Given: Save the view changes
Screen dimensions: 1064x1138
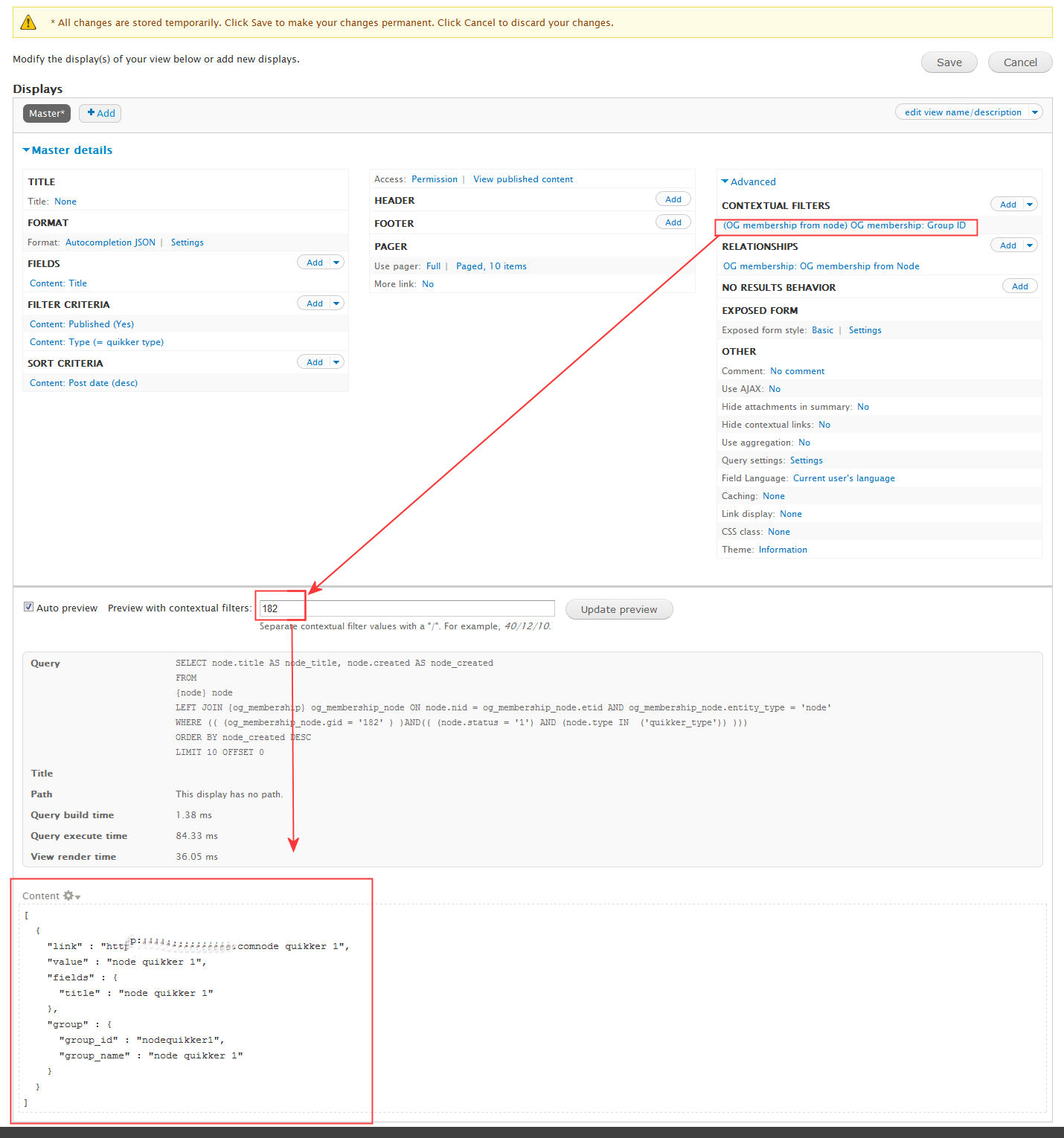Looking at the screenshot, I should [x=949, y=62].
